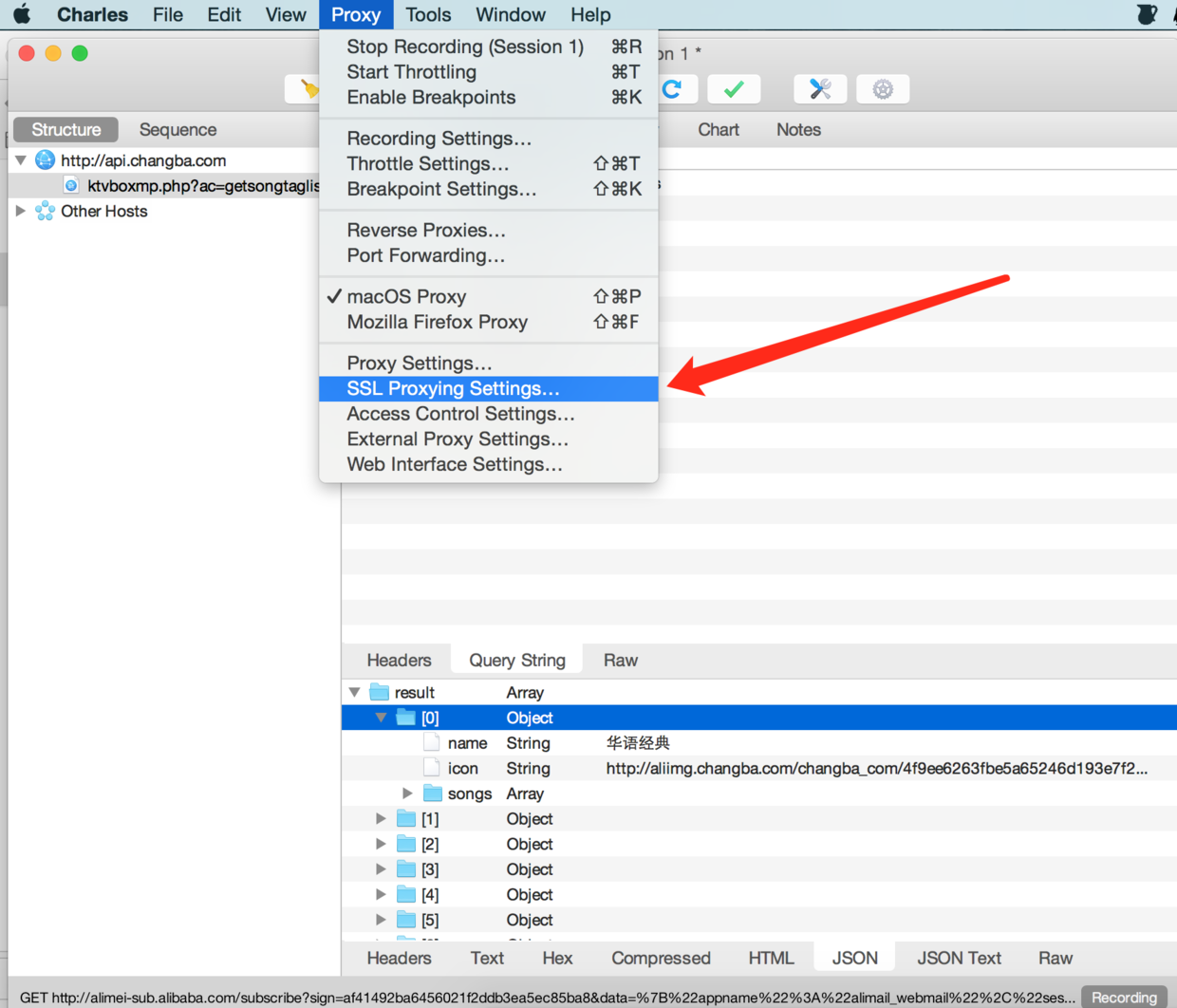Open the View menu

point(286,14)
